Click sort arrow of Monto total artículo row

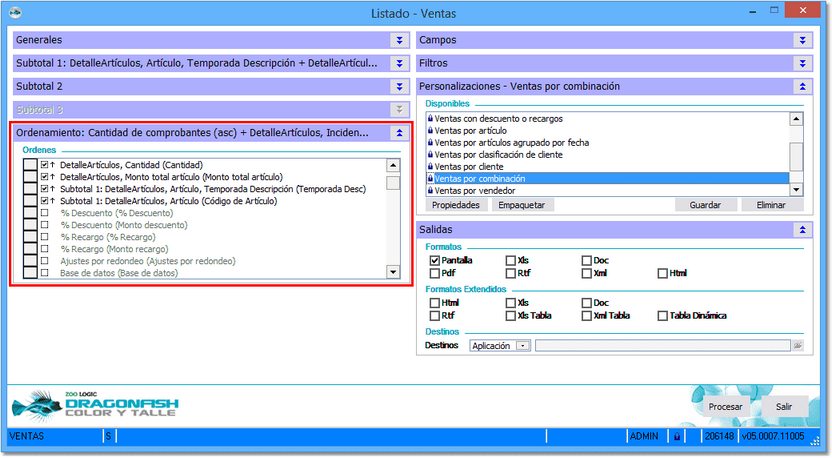(53, 176)
